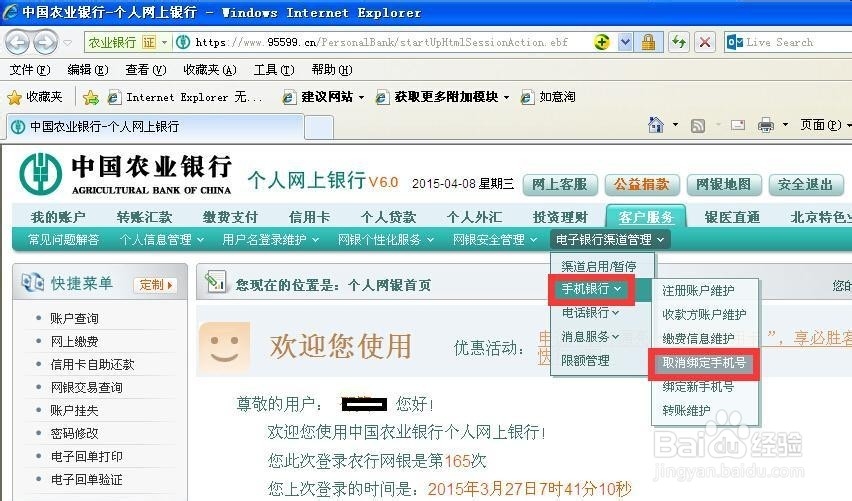
Task: Click the 网上客服 button
Action: 560,185
